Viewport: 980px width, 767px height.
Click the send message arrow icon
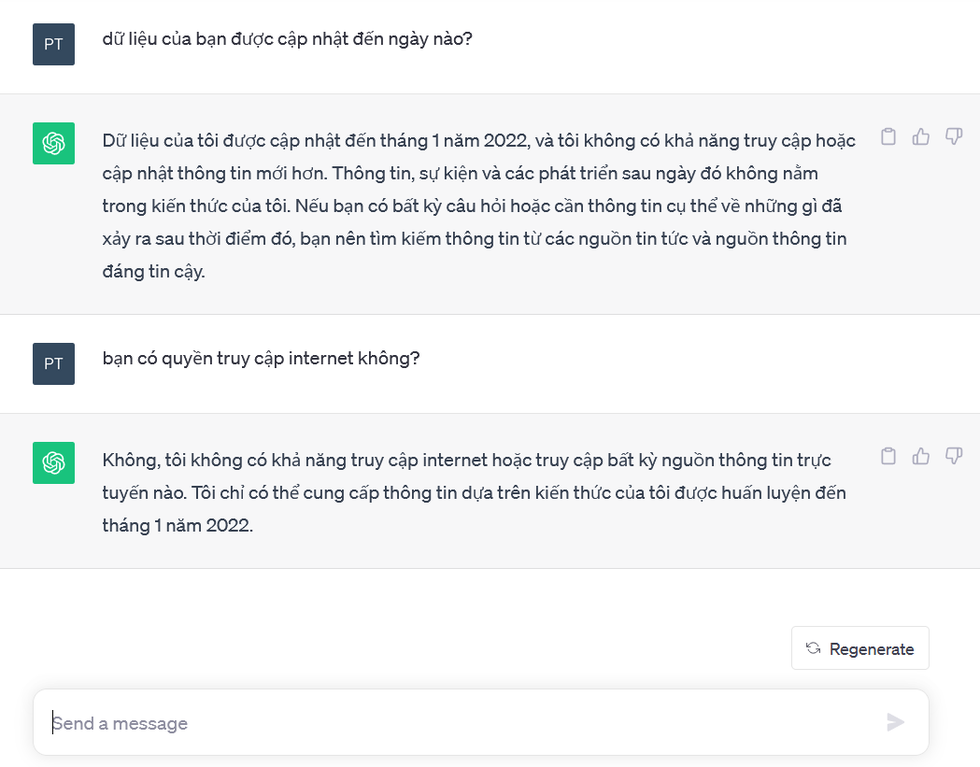[895, 722]
